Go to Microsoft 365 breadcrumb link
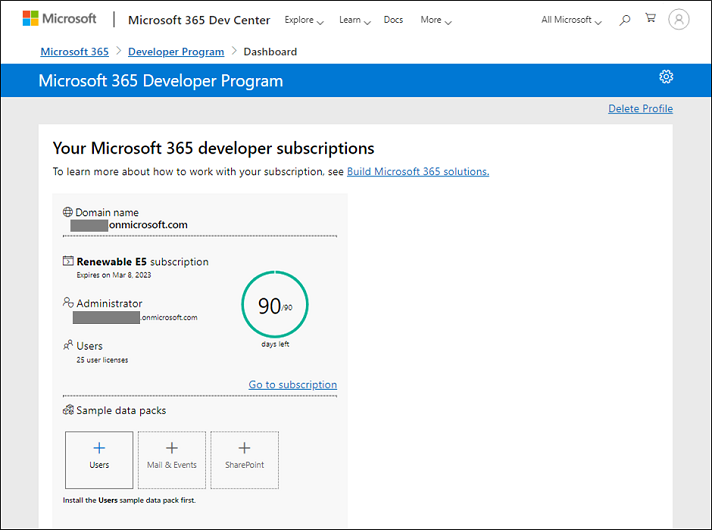 74,52
